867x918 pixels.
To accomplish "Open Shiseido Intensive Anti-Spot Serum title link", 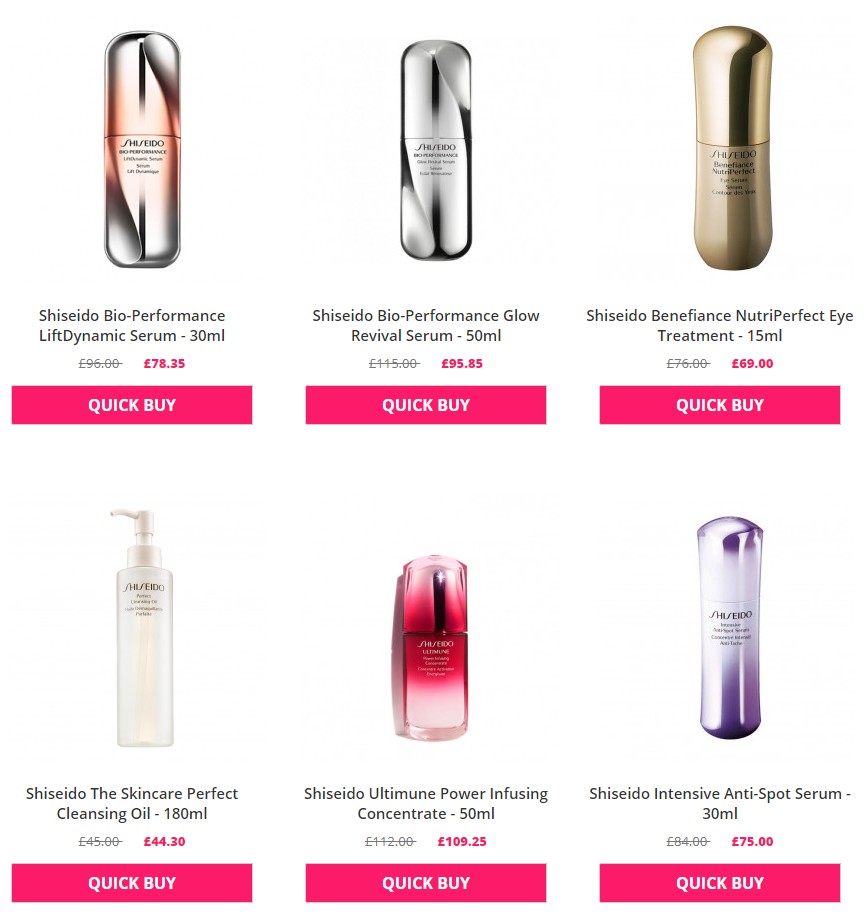I will pos(719,803).
